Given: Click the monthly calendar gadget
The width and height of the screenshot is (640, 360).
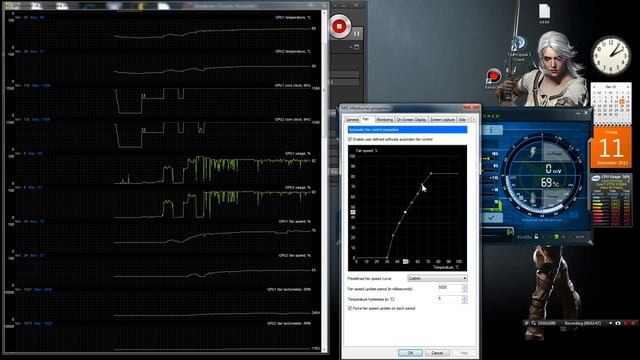Looking at the screenshot, I should [611, 104].
